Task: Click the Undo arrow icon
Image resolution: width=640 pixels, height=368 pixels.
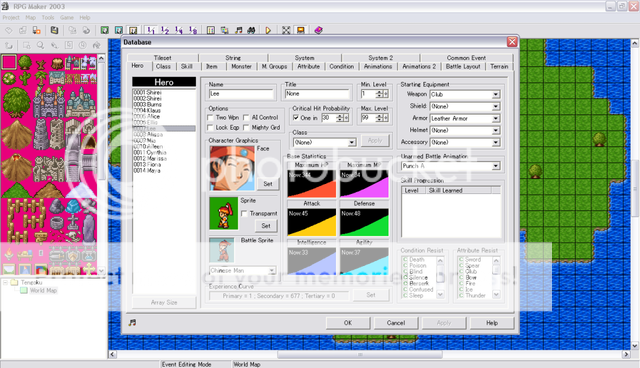Action: point(9,45)
